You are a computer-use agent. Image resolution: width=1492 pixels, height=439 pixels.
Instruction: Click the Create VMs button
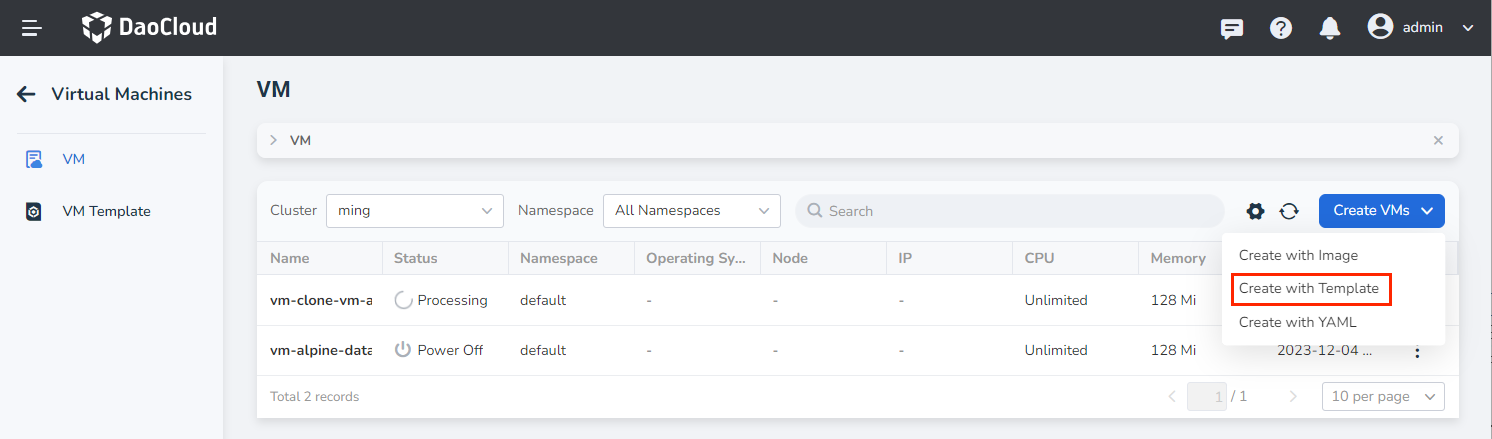point(1381,211)
